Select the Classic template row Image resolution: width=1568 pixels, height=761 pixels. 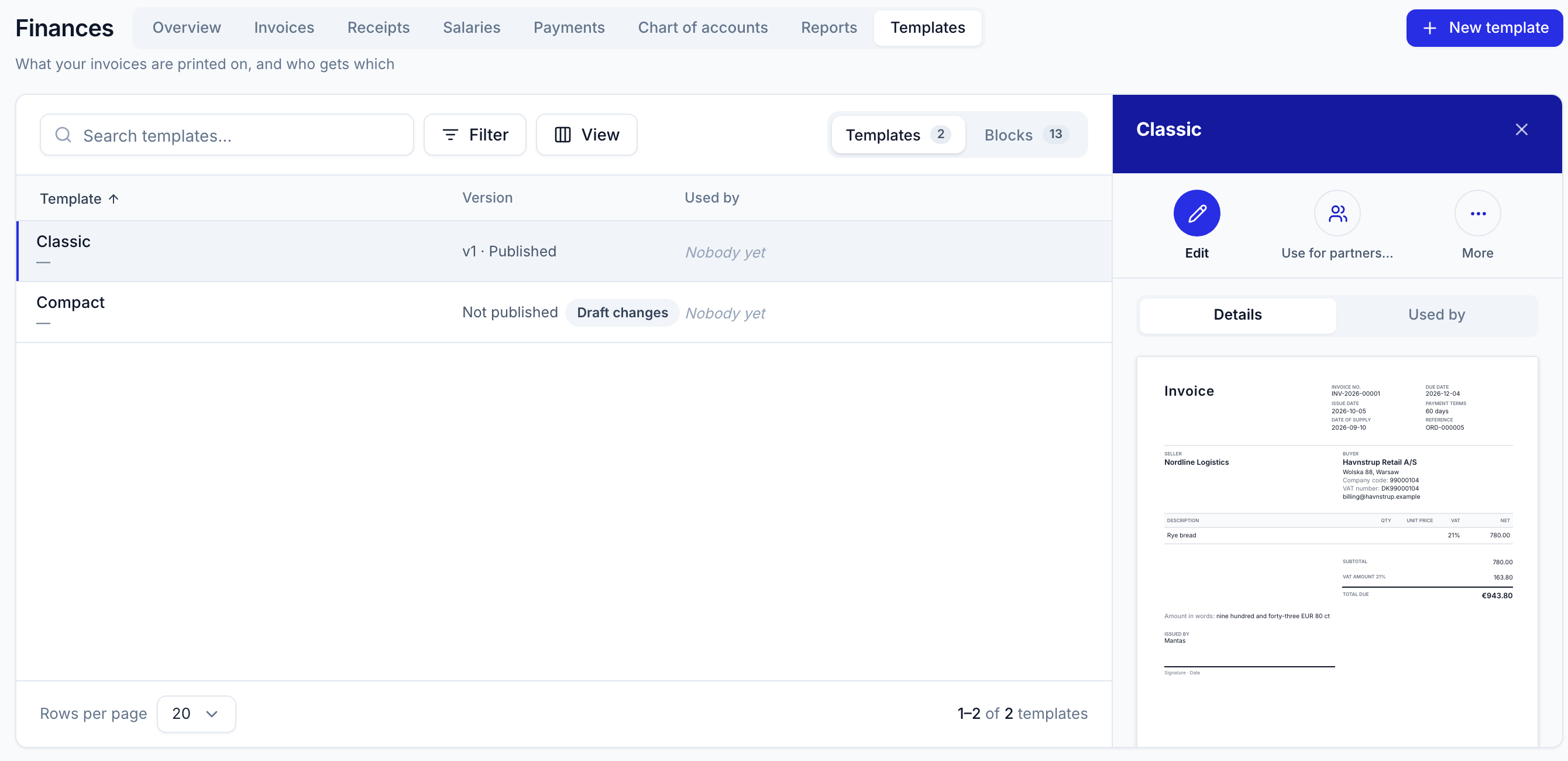click(x=563, y=251)
